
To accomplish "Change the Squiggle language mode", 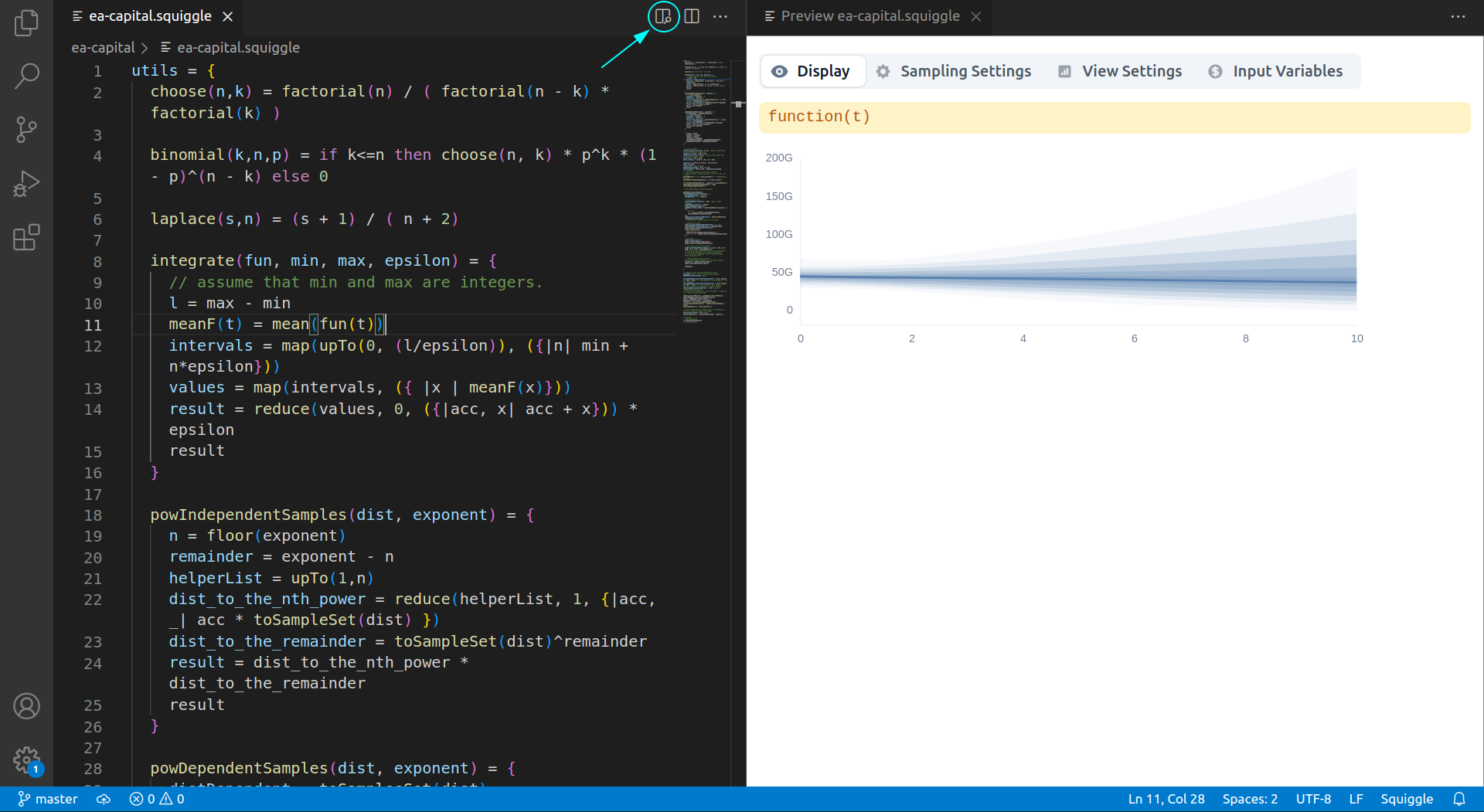I will tap(1406, 799).
